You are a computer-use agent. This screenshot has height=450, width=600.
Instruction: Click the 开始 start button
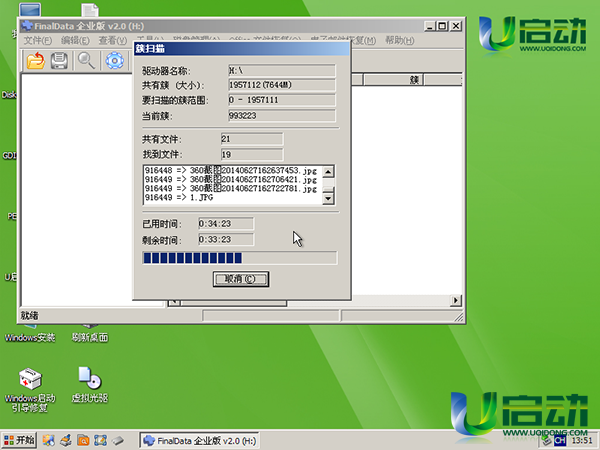pyautogui.click(x=19, y=440)
